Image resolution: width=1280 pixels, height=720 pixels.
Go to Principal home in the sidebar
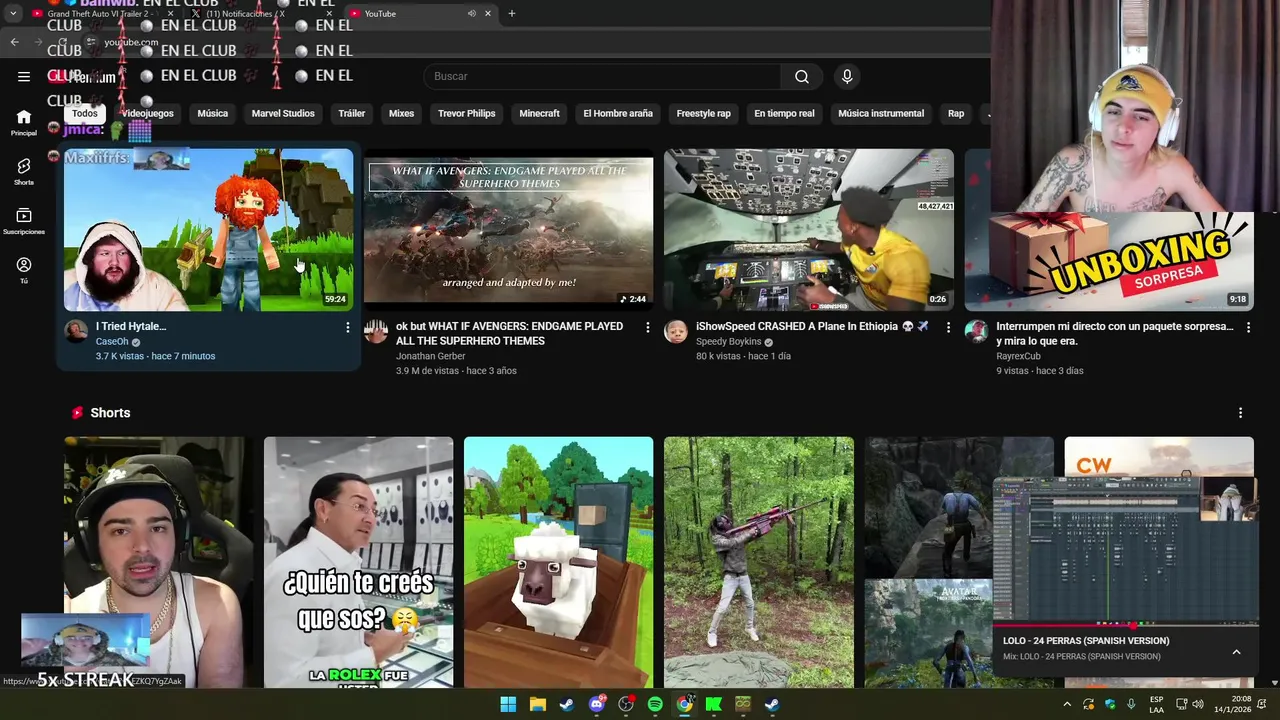(24, 123)
